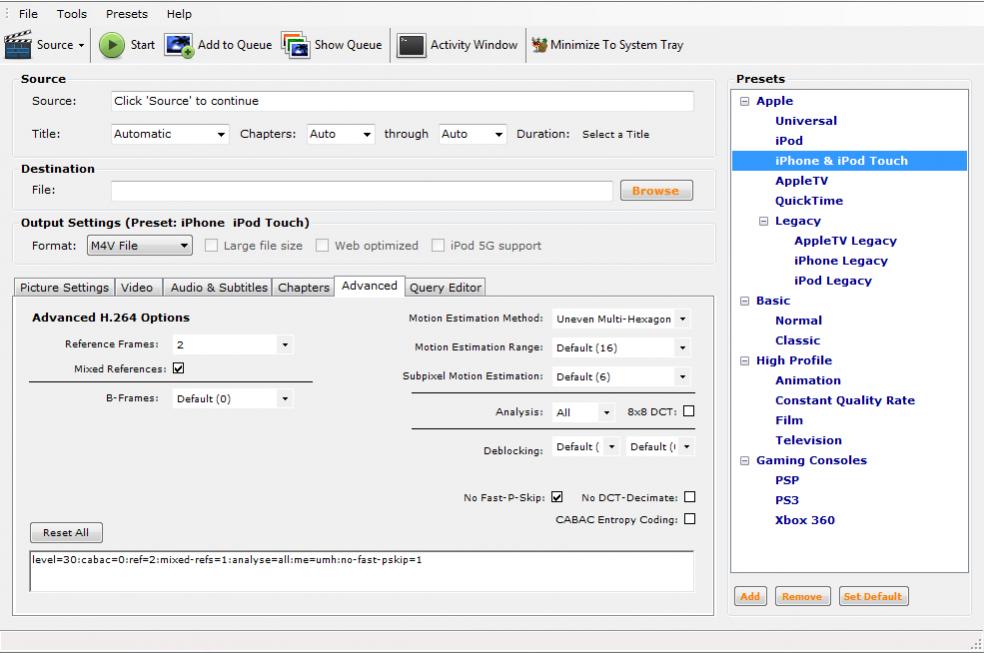Click Minimize To System Tray icon
This screenshot has height=653, width=984.
(539, 45)
